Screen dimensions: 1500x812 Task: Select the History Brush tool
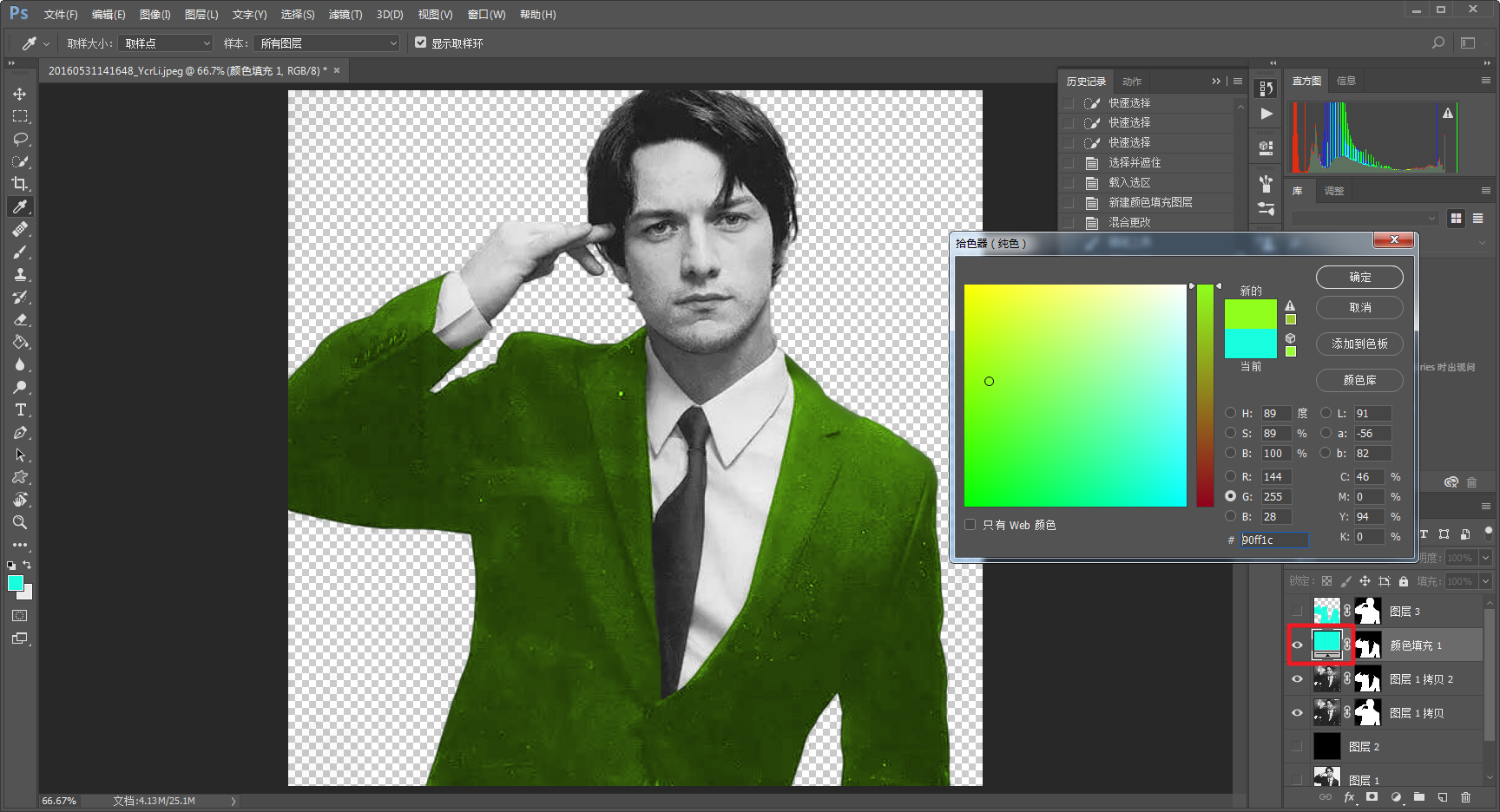coord(19,297)
